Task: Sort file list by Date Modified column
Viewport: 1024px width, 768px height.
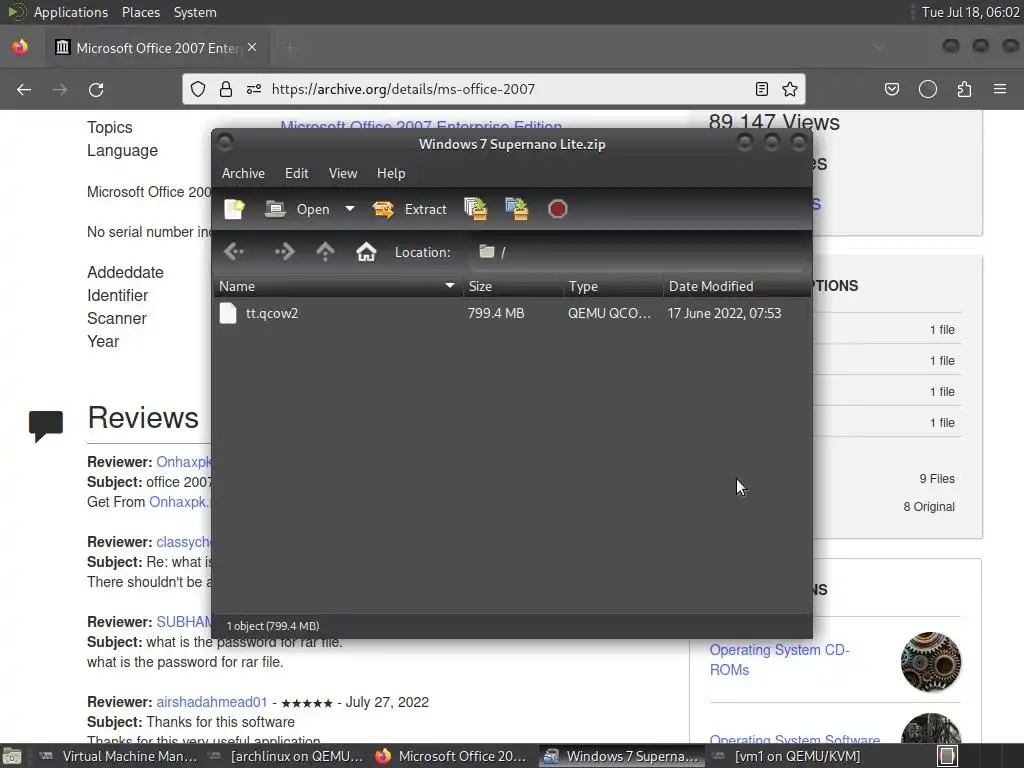Action: click(737, 286)
